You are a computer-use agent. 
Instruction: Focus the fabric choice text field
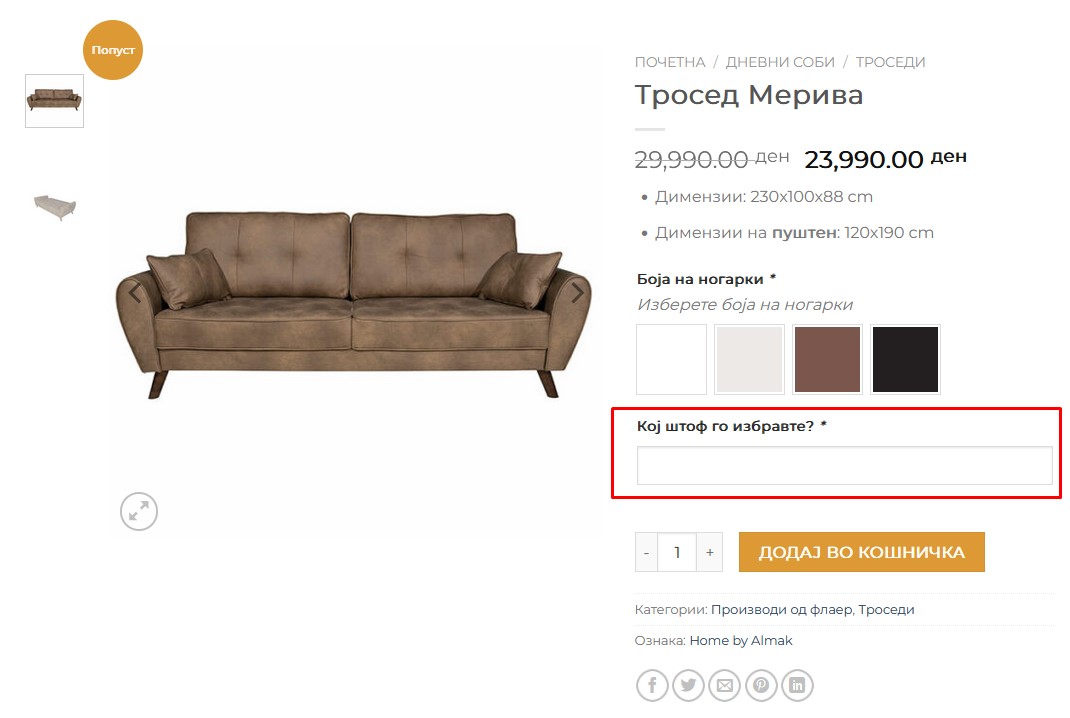845,465
